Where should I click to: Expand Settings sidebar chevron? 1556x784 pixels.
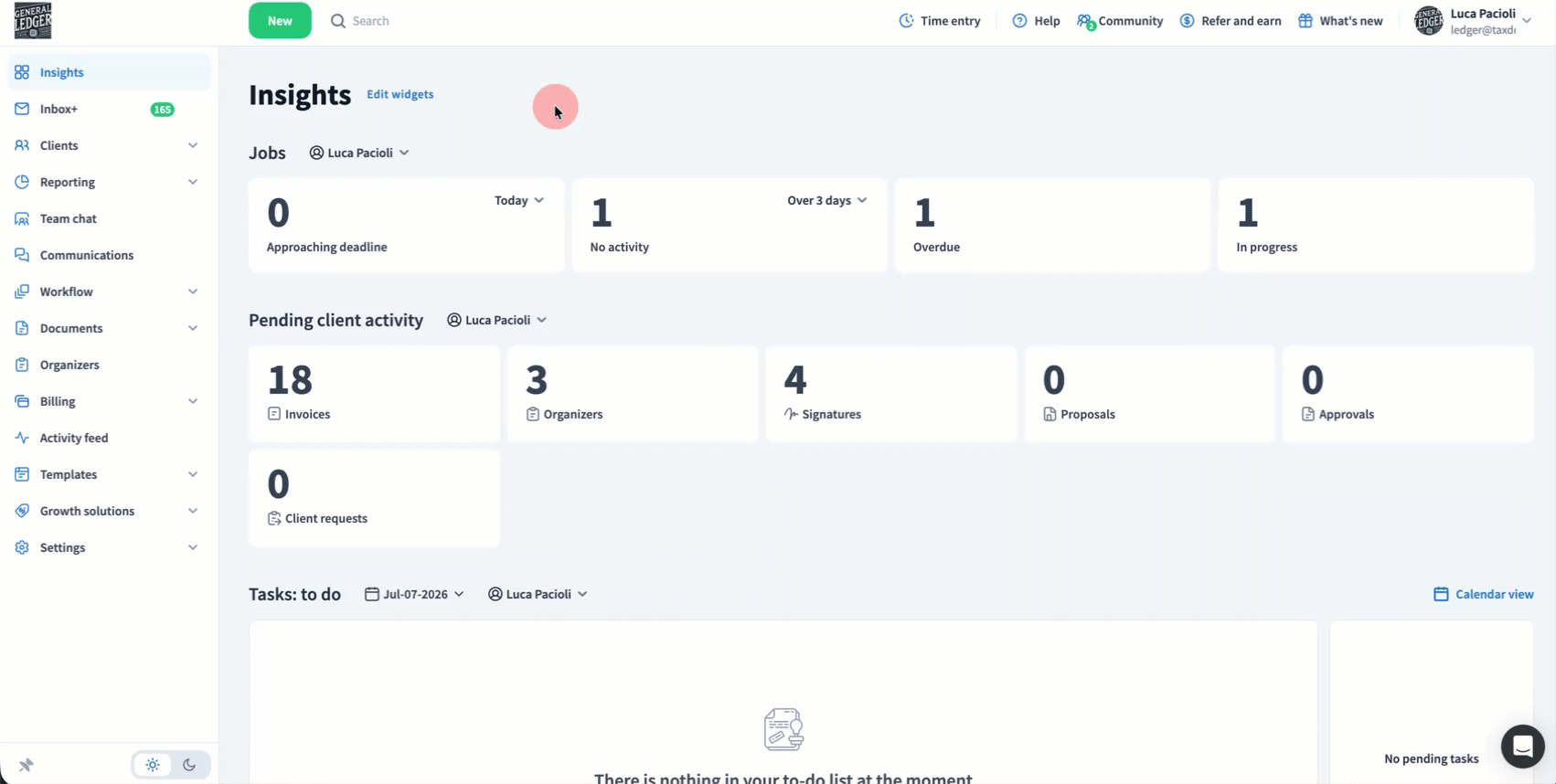point(193,547)
